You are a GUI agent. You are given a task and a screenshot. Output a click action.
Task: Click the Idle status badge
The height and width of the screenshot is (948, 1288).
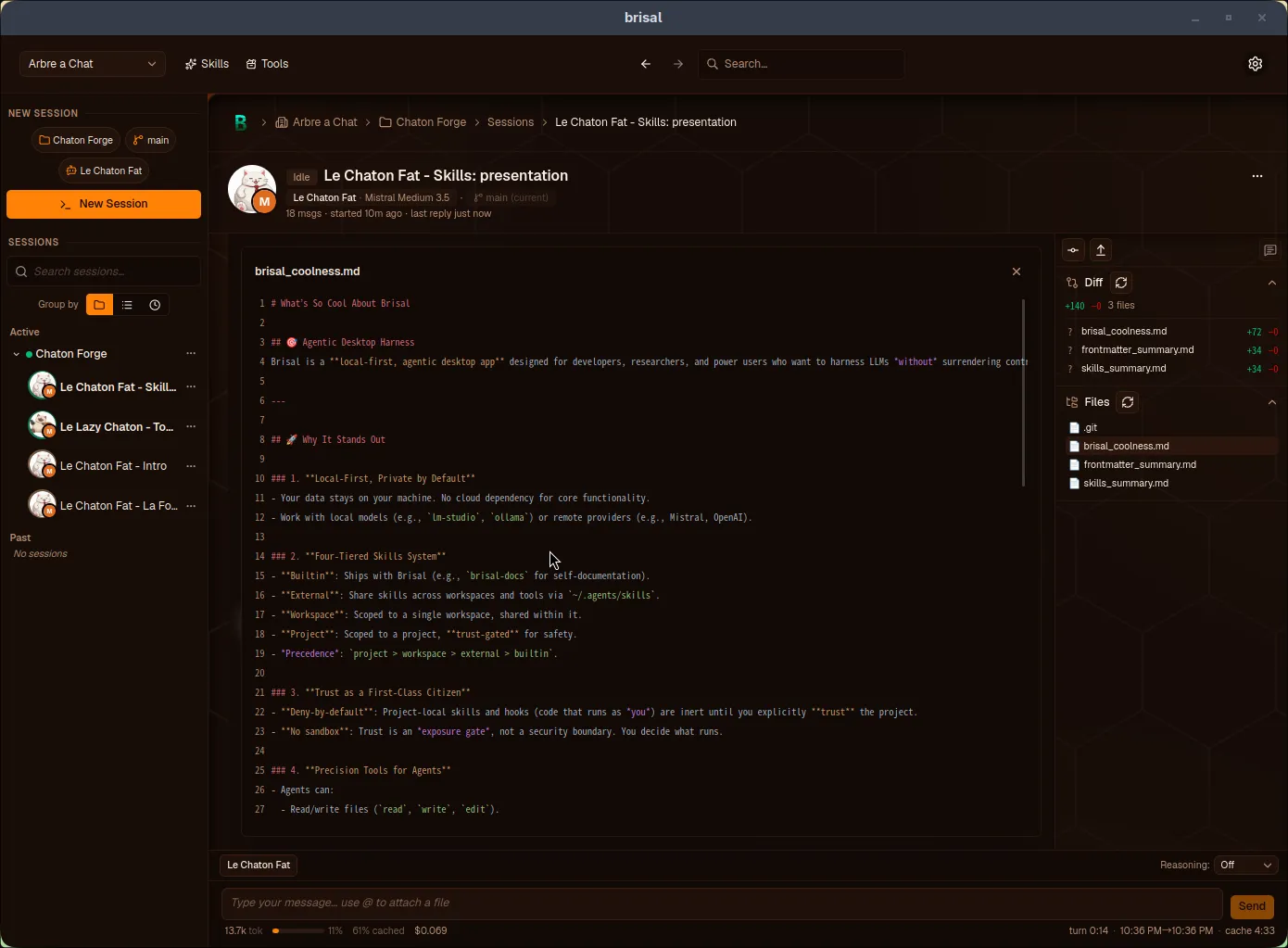[301, 177]
